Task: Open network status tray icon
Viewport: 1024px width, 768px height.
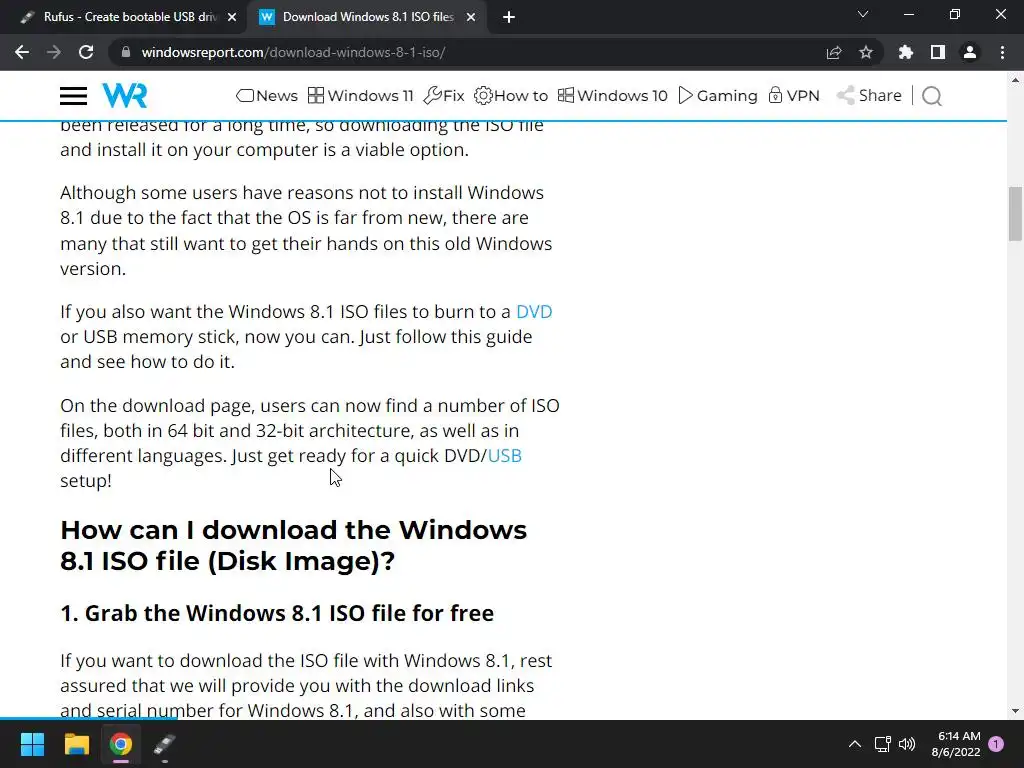Action: coord(882,744)
